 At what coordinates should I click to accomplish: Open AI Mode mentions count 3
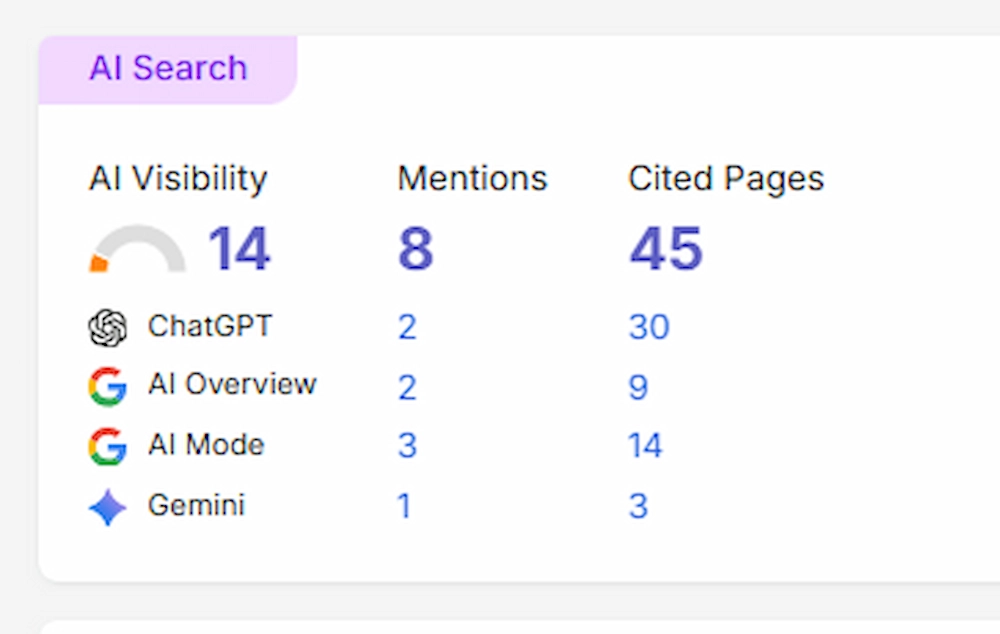click(408, 446)
